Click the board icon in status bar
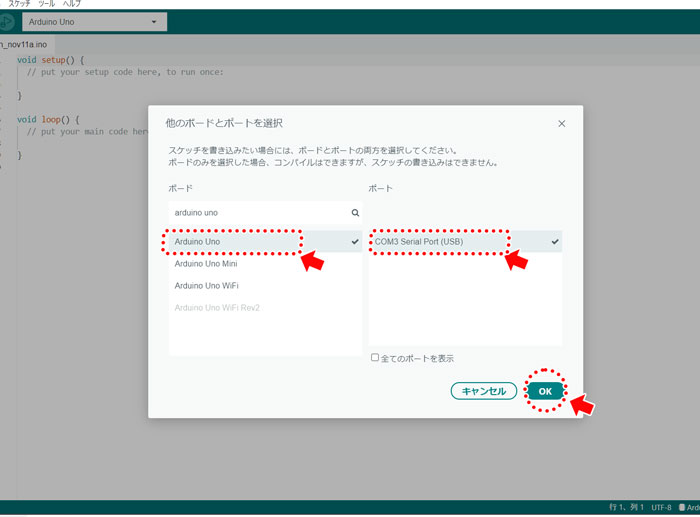Viewport: 700px width, 517px height. (x=682, y=507)
